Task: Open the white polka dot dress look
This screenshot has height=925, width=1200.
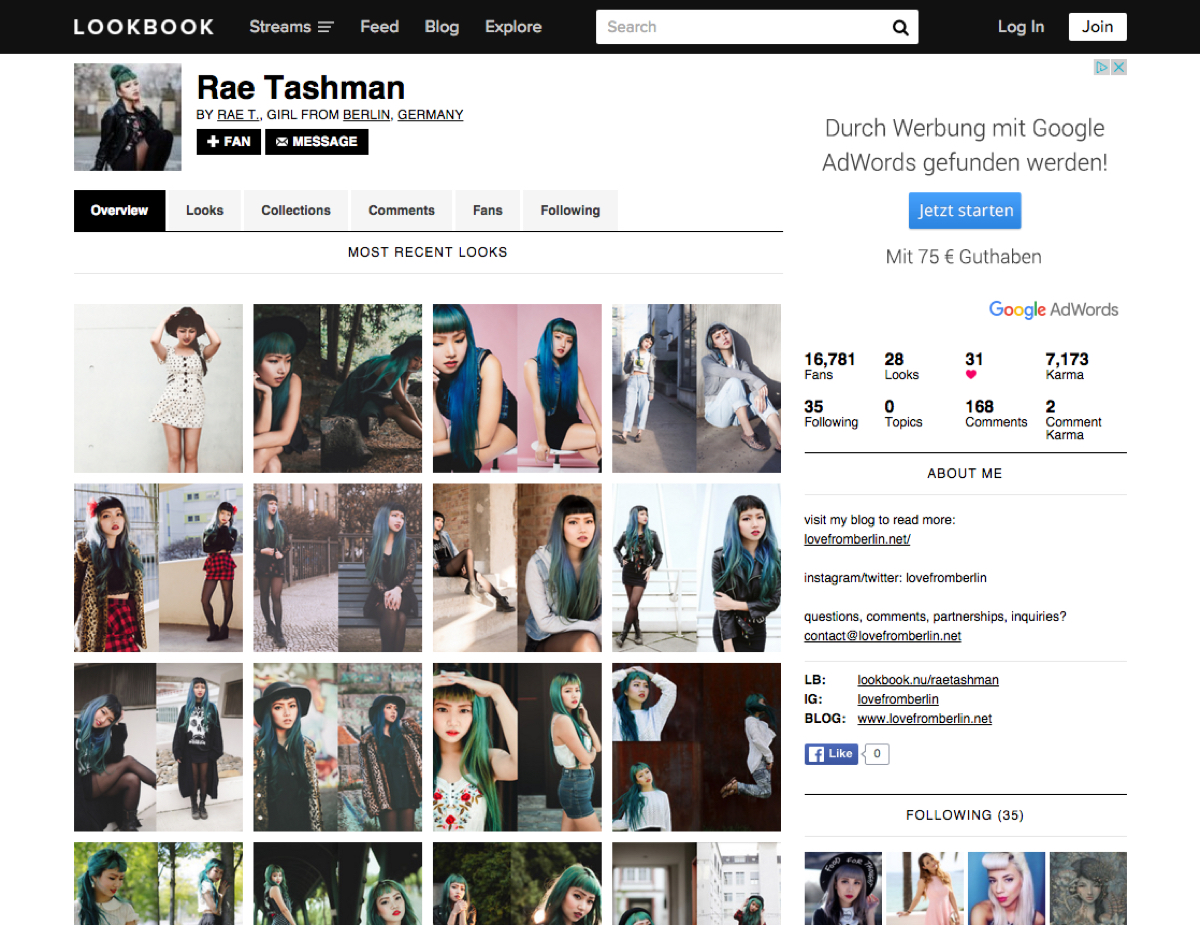Action: [x=158, y=388]
